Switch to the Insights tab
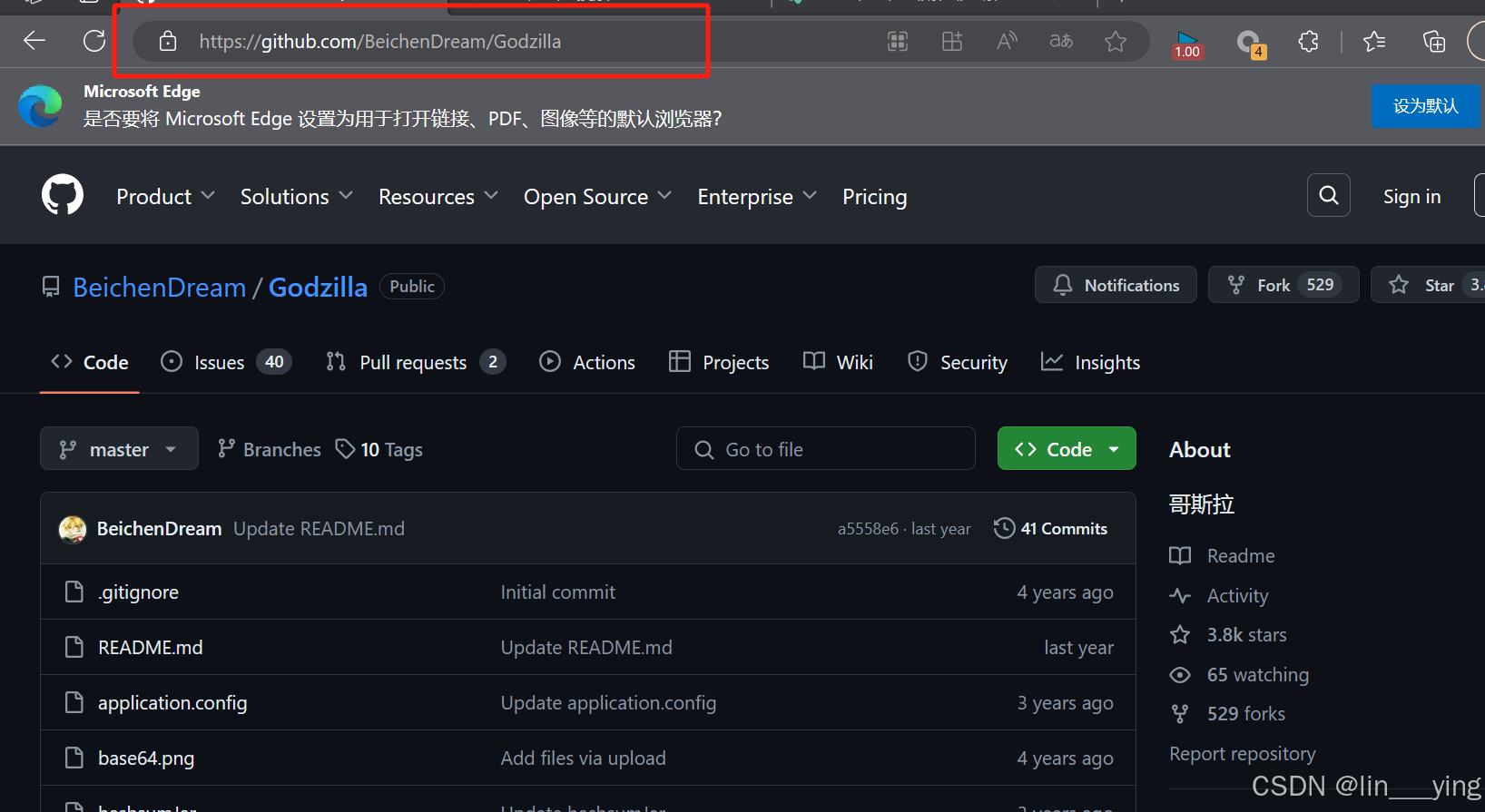Screen dimensions: 1485x812 tap(1090, 362)
